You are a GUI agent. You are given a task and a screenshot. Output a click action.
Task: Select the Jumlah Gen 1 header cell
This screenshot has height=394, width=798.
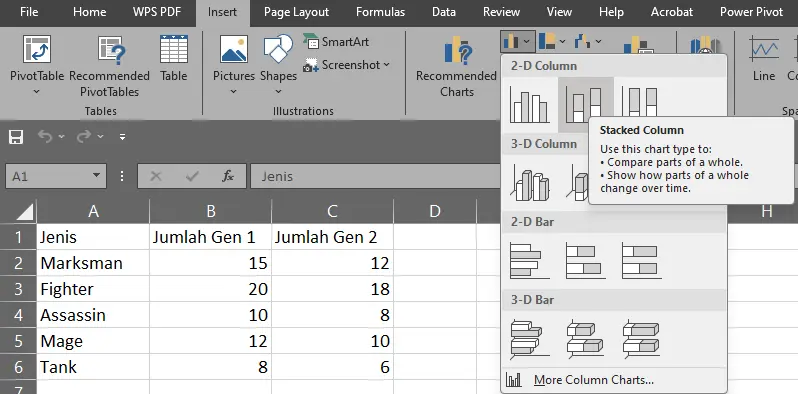click(x=211, y=237)
